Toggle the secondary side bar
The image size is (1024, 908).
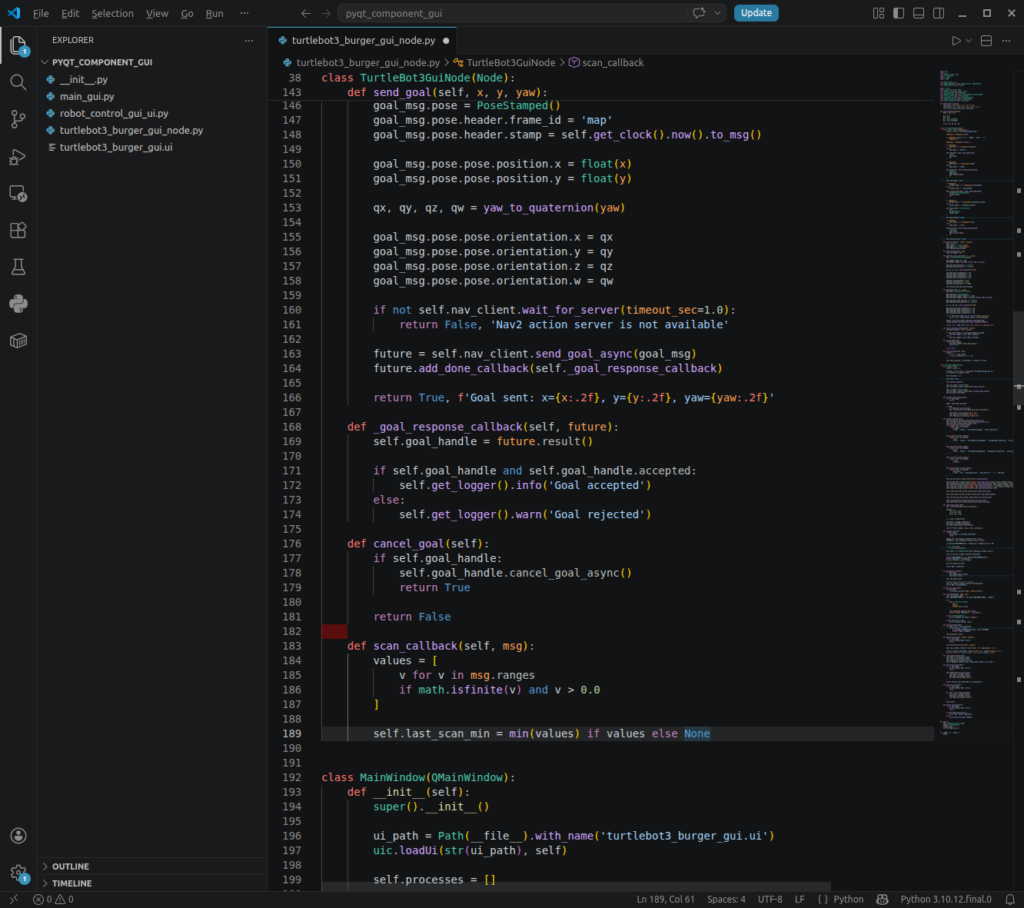click(939, 13)
